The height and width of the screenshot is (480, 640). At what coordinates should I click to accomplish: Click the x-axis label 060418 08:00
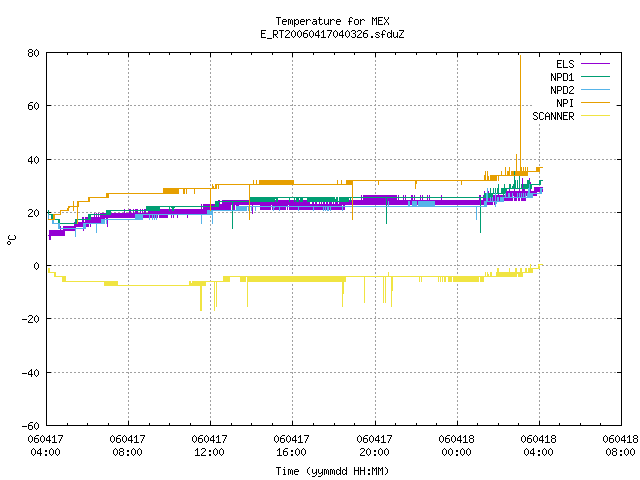tap(620, 446)
